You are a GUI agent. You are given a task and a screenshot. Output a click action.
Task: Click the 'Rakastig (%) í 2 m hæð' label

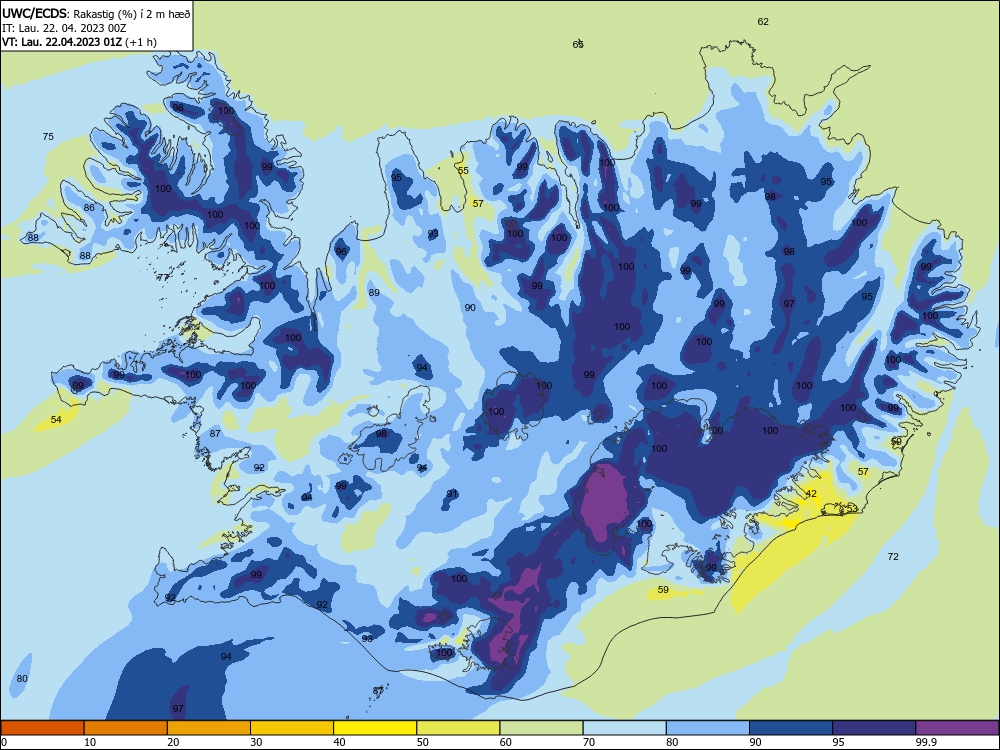[131, 13]
